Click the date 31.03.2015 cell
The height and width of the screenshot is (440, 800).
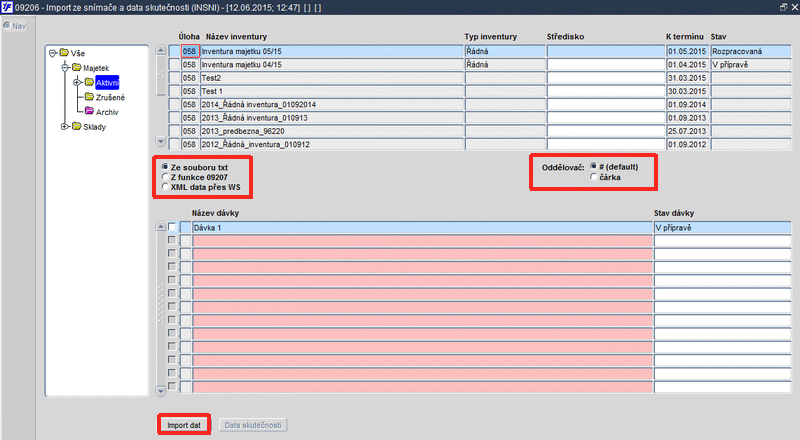pos(687,78)
